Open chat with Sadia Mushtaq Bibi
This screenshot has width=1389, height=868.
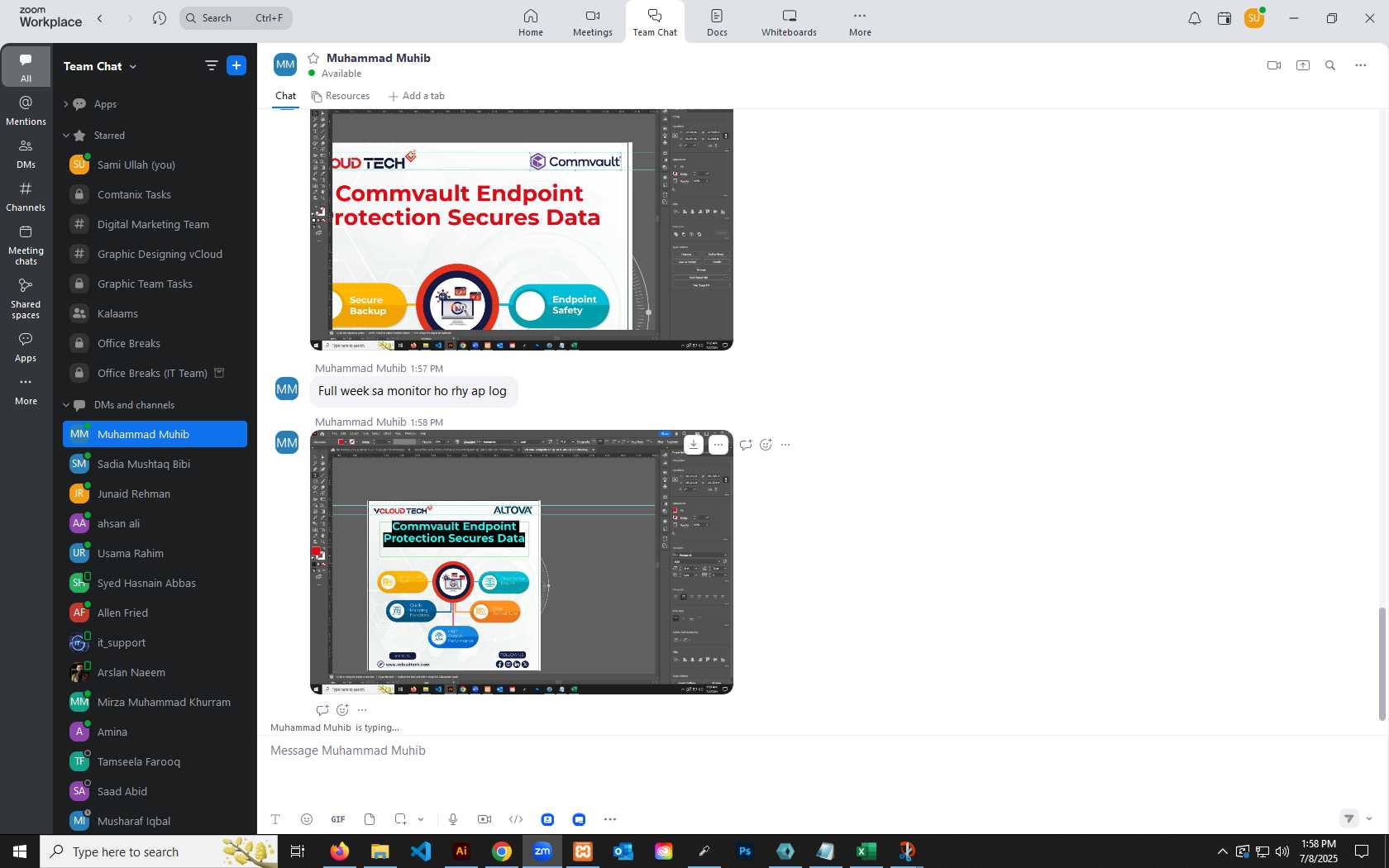(155, 464)
